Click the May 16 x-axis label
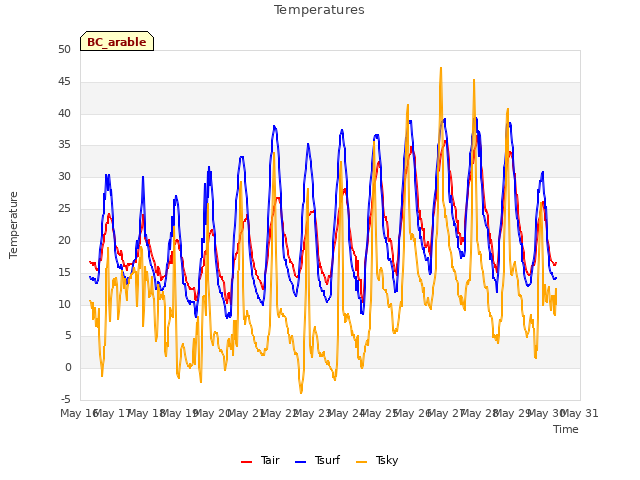640x480 pixels. click(x=78, y=413)
